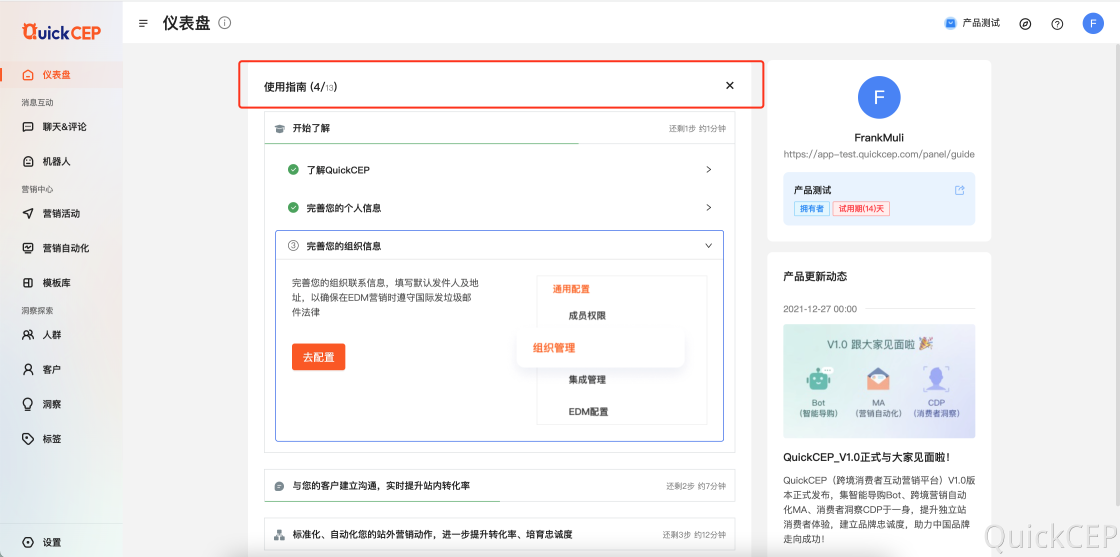Viewport: 1120px width, 557px height.
Task: Go to 机器人 in the sidebar
Action: pos(61,162)
